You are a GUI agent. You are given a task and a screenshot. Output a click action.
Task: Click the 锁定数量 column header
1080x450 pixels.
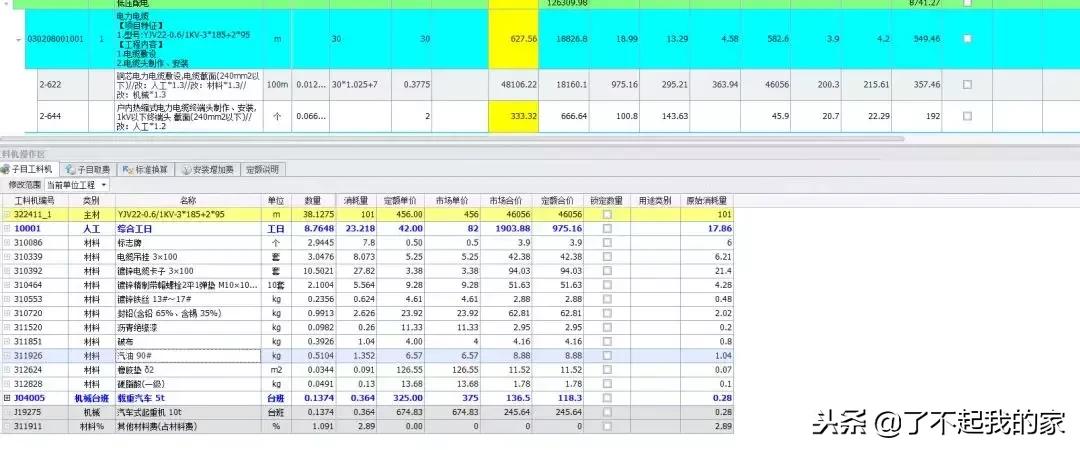coord(606,201)
